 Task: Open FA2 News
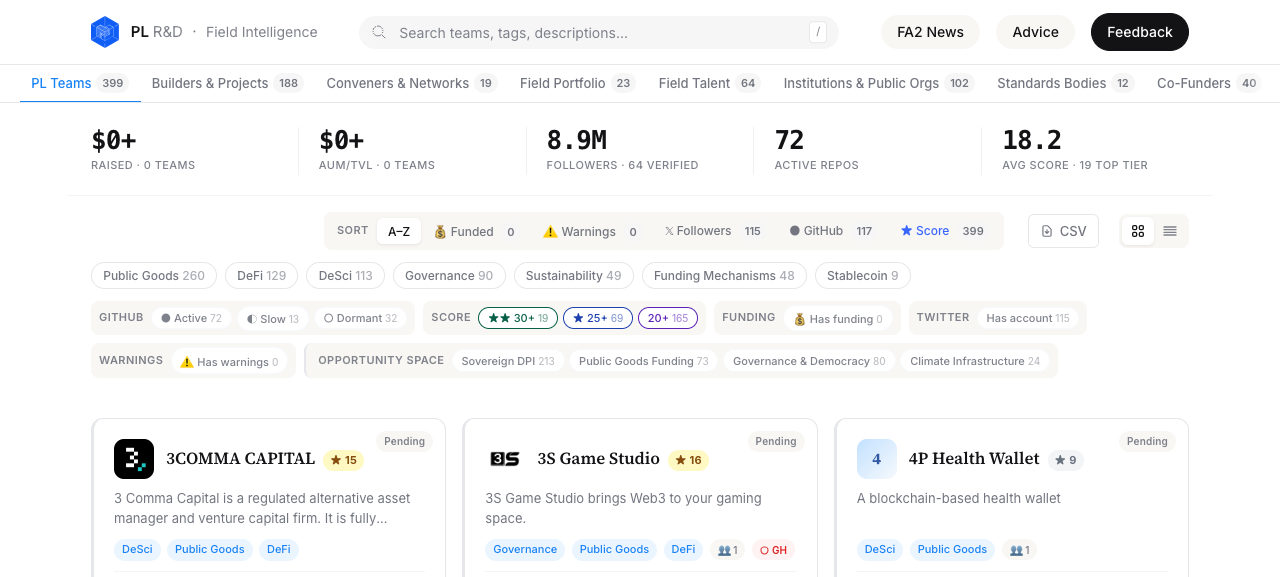(x=930, y=32)
